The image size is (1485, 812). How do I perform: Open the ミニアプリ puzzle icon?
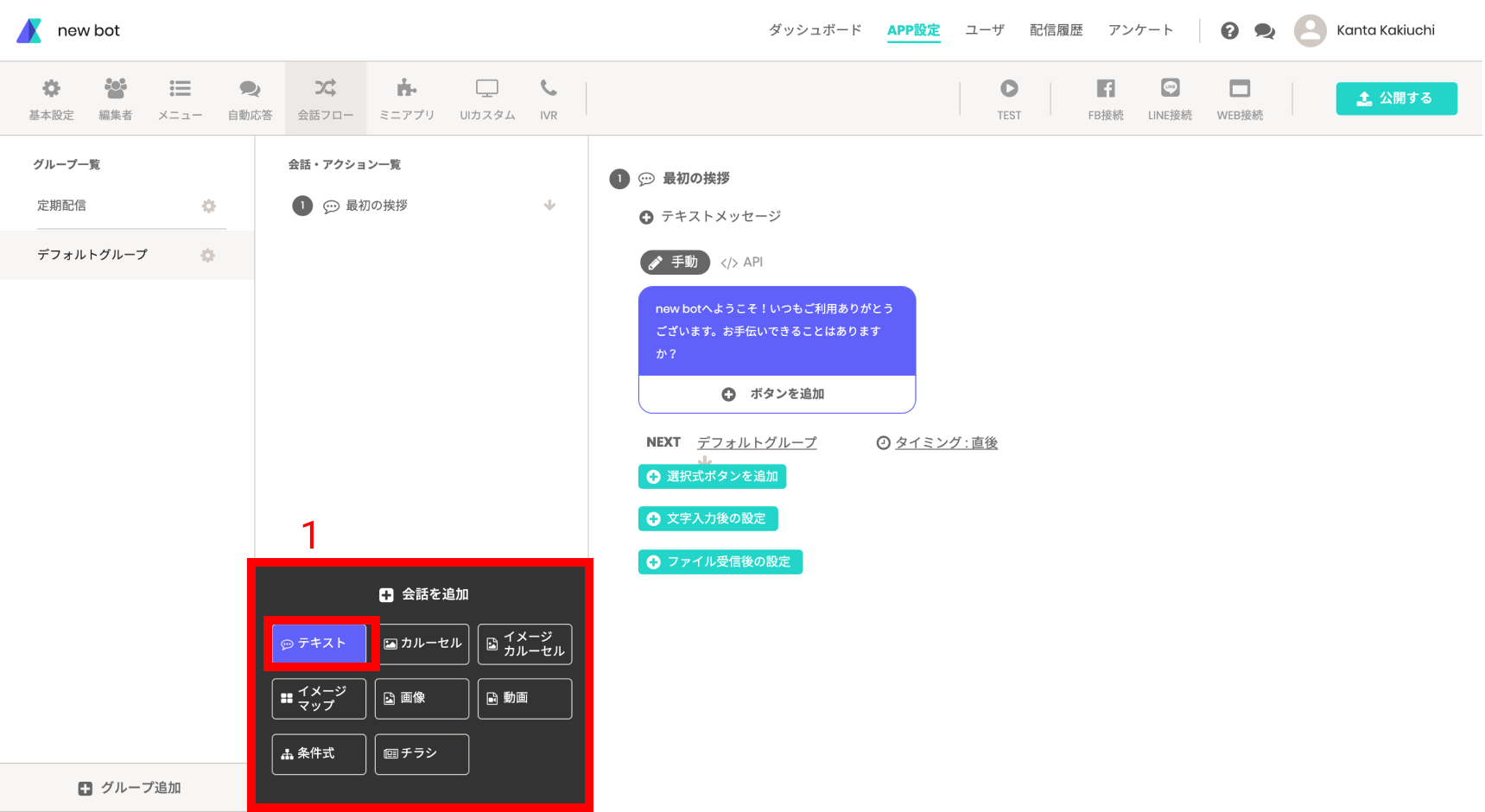407,88
